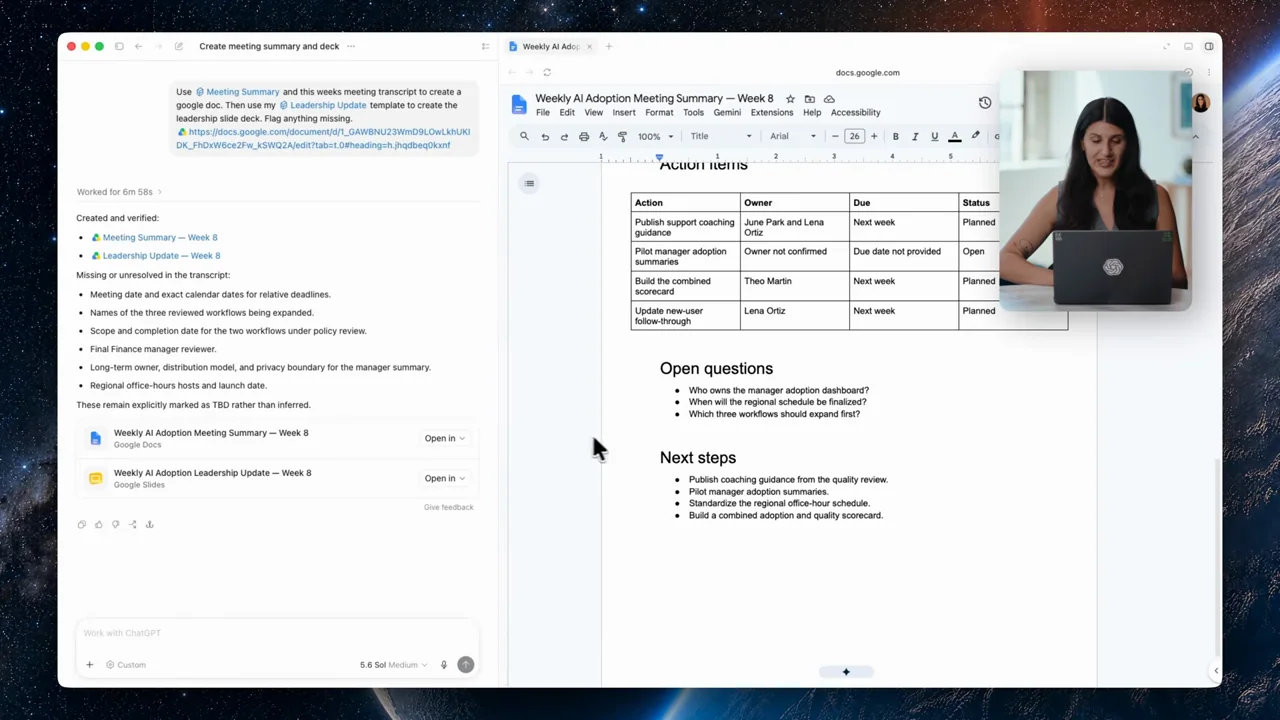Screen dimensions: 1280x720
Task: Open the File menu
Action: tap(543, 113)
